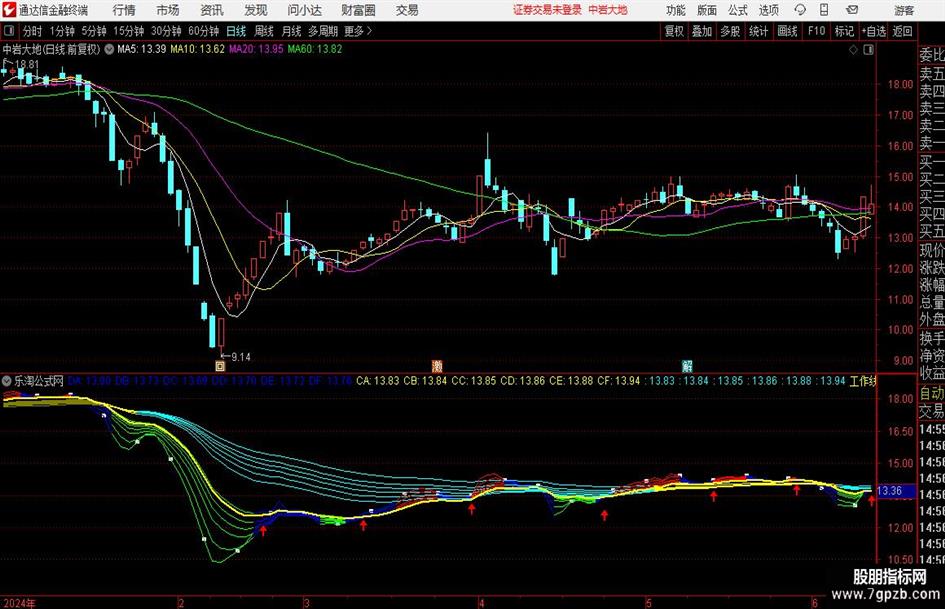945x609 pixels.
Task: Click the MA60: 13.82 indicator label
Action: point(315,49)
